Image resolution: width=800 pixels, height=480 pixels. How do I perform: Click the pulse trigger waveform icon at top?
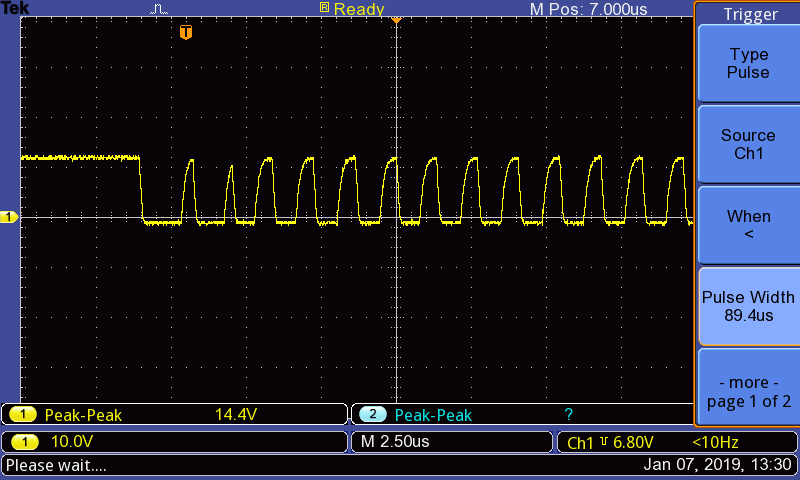pyautogui.click(x=159, y=9)
